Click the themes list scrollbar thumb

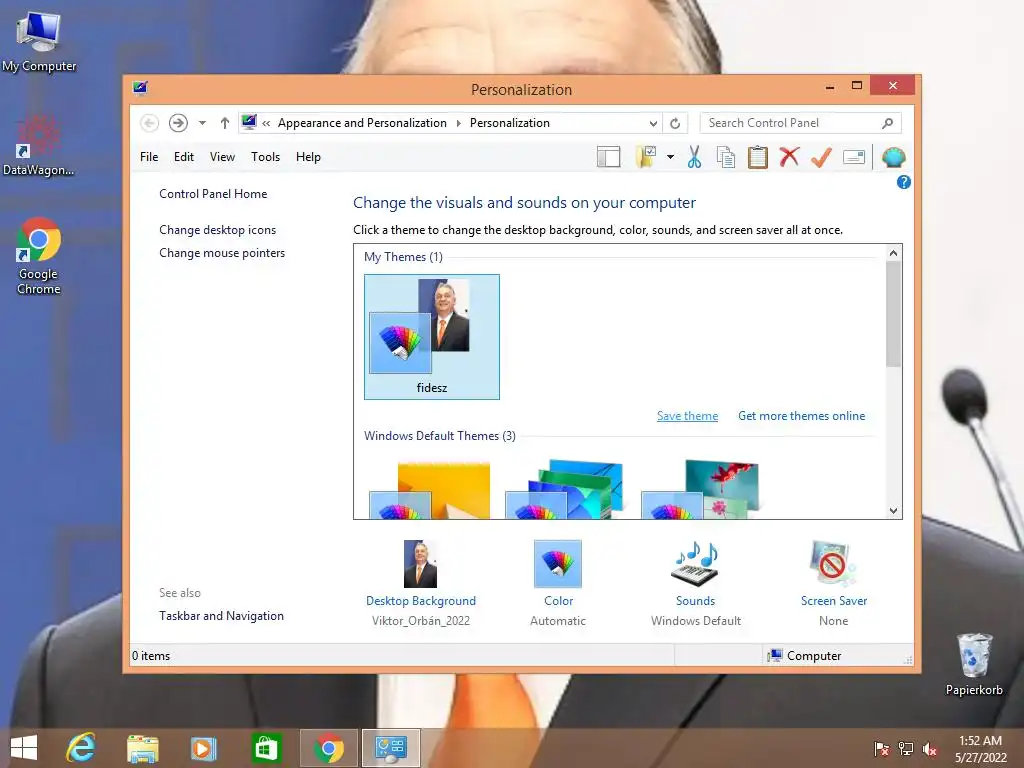coord(893,314)
